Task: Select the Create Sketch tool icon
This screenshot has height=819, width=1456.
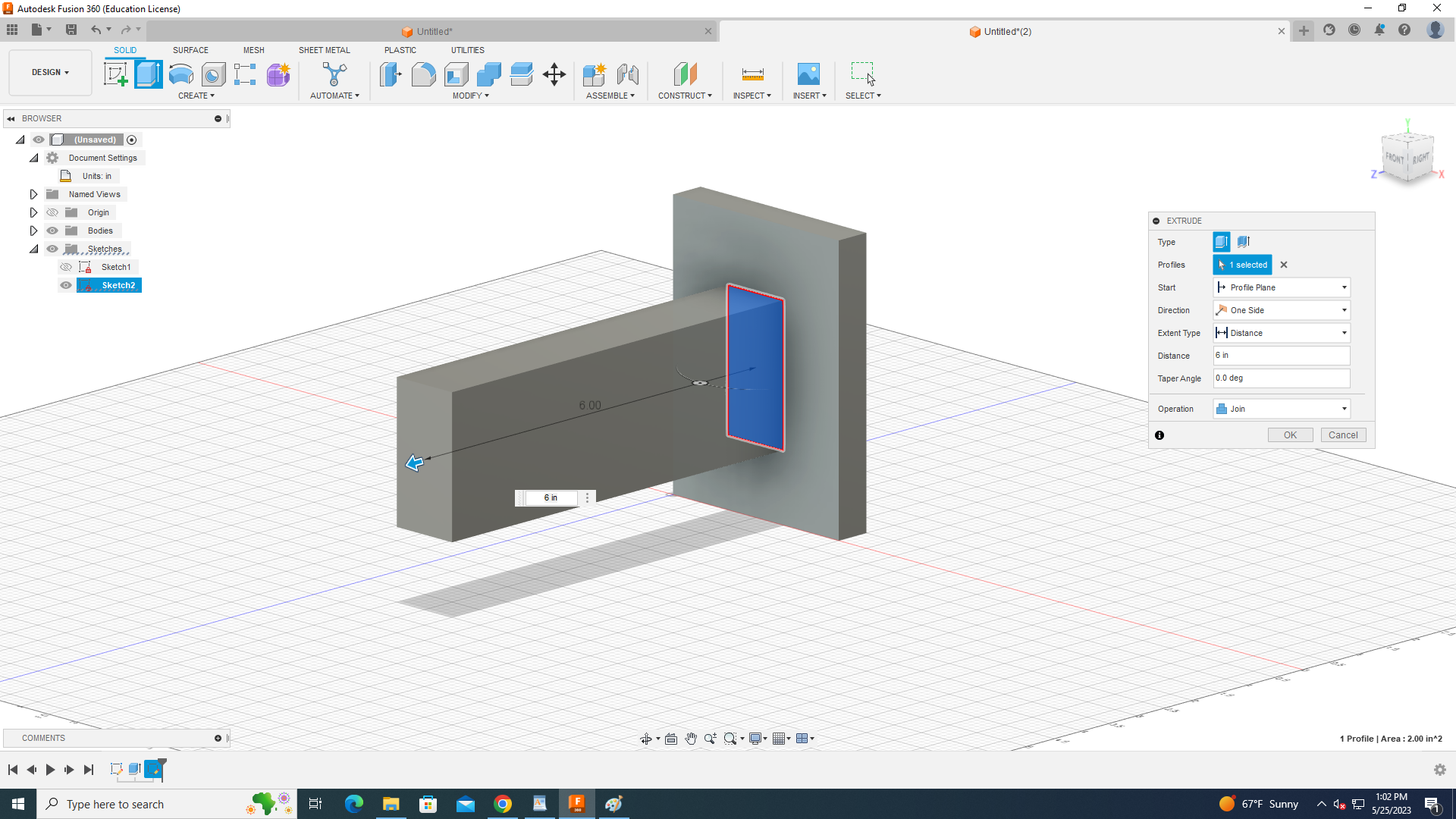Action: click(115, 74)
